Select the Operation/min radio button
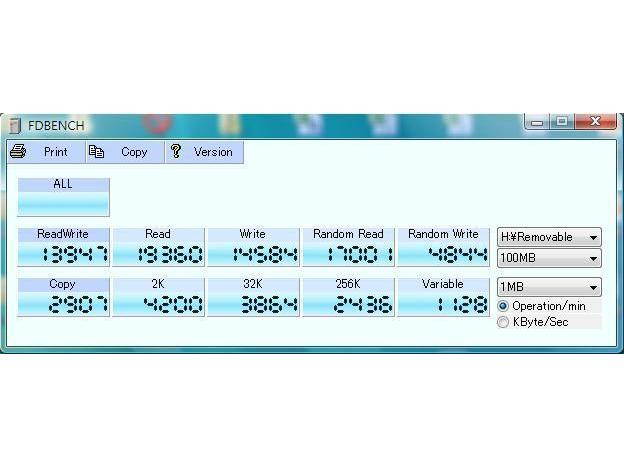Image resolution: width=624 pixels, height=468 pixels. coord(503,306)
